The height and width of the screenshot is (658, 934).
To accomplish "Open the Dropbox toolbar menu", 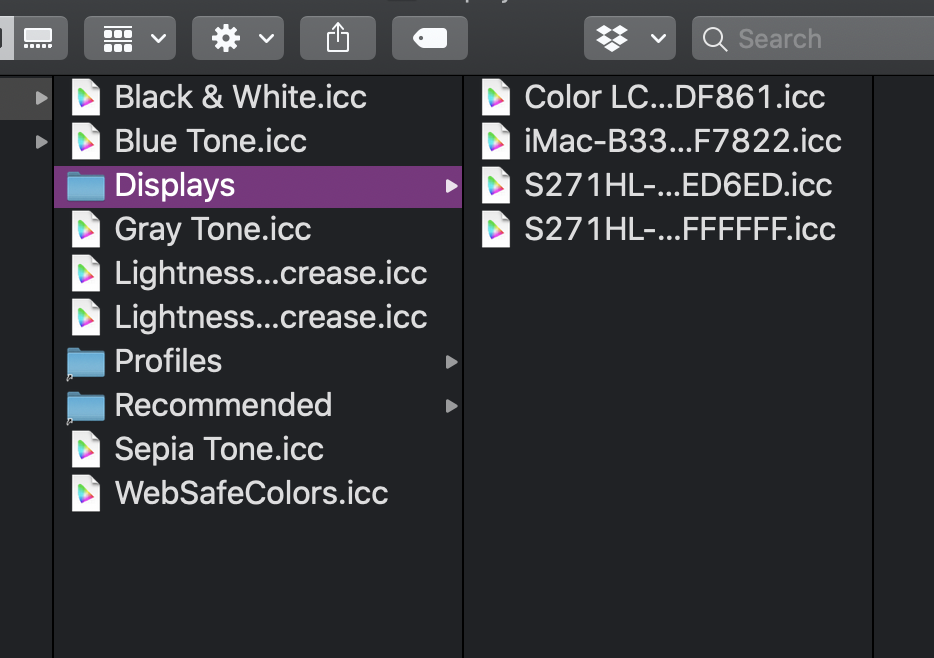I will pos(630,38).
